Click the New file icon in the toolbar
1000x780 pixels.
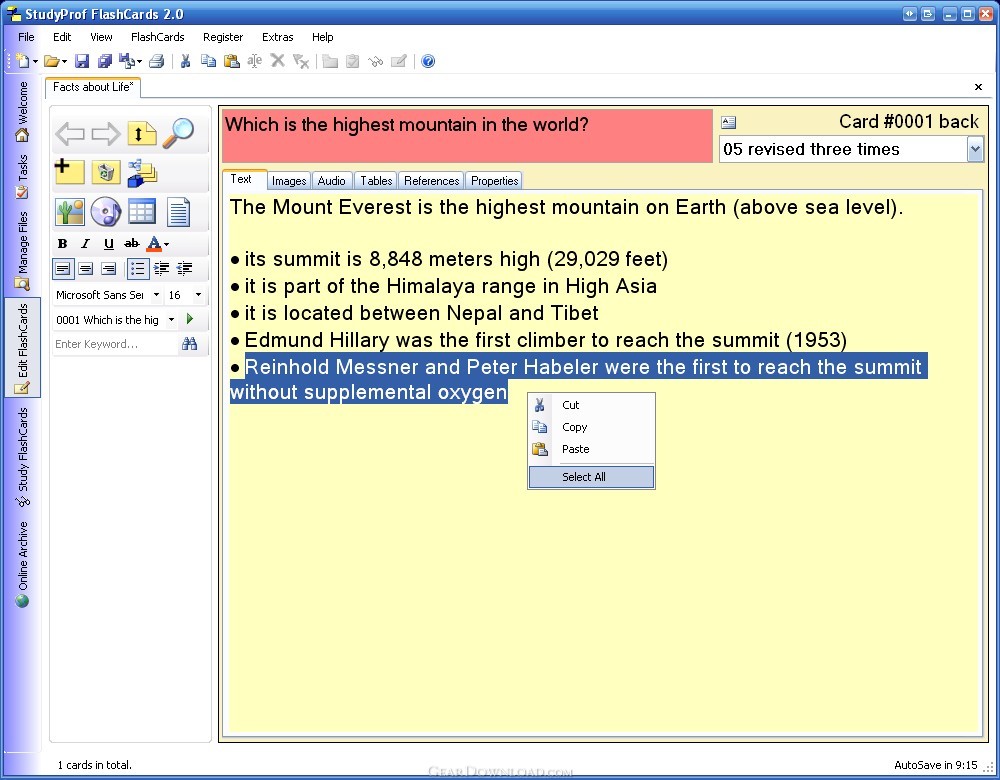tap(22, 61)
